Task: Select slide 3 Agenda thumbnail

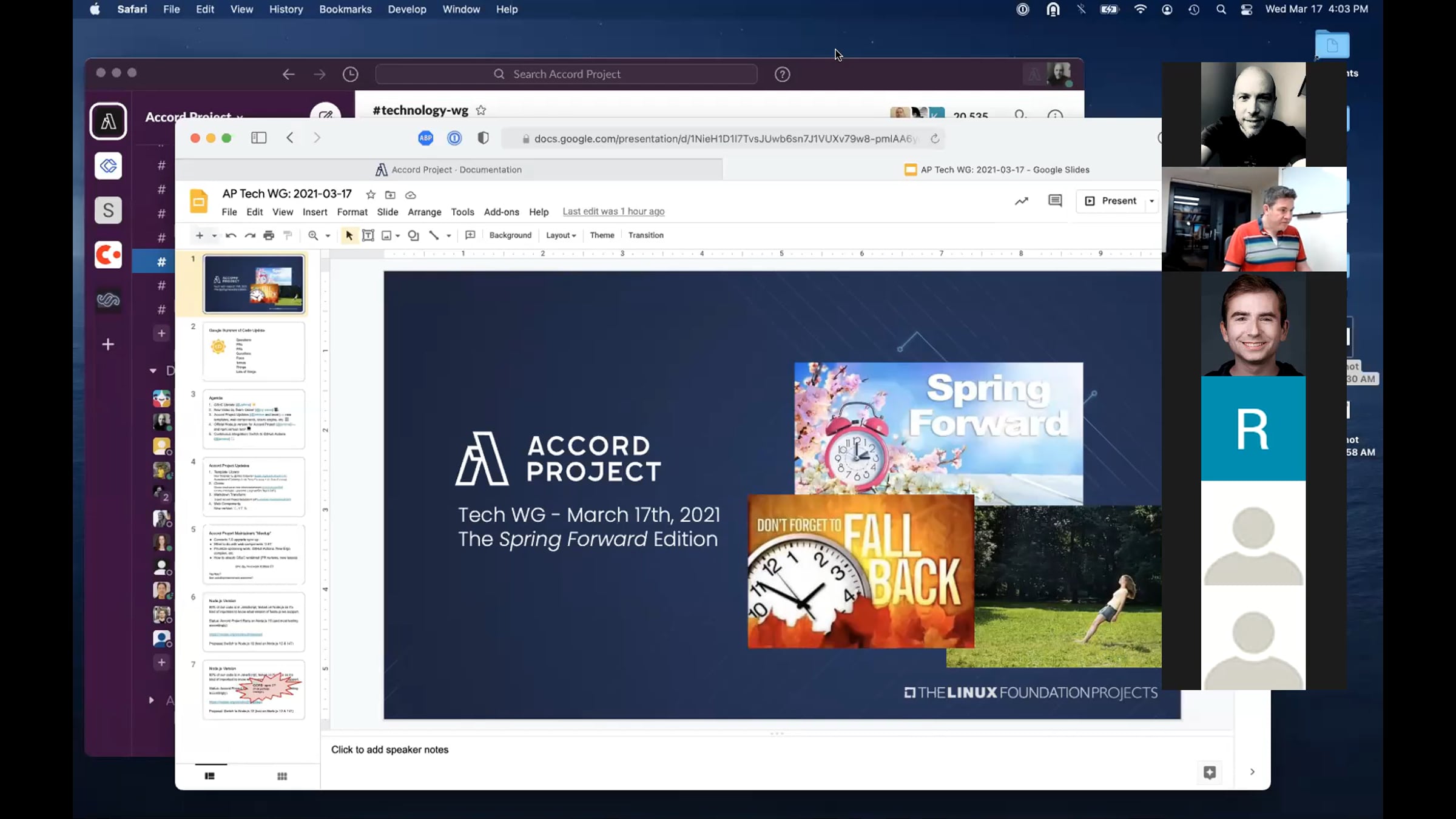Action: coord(254,419)
